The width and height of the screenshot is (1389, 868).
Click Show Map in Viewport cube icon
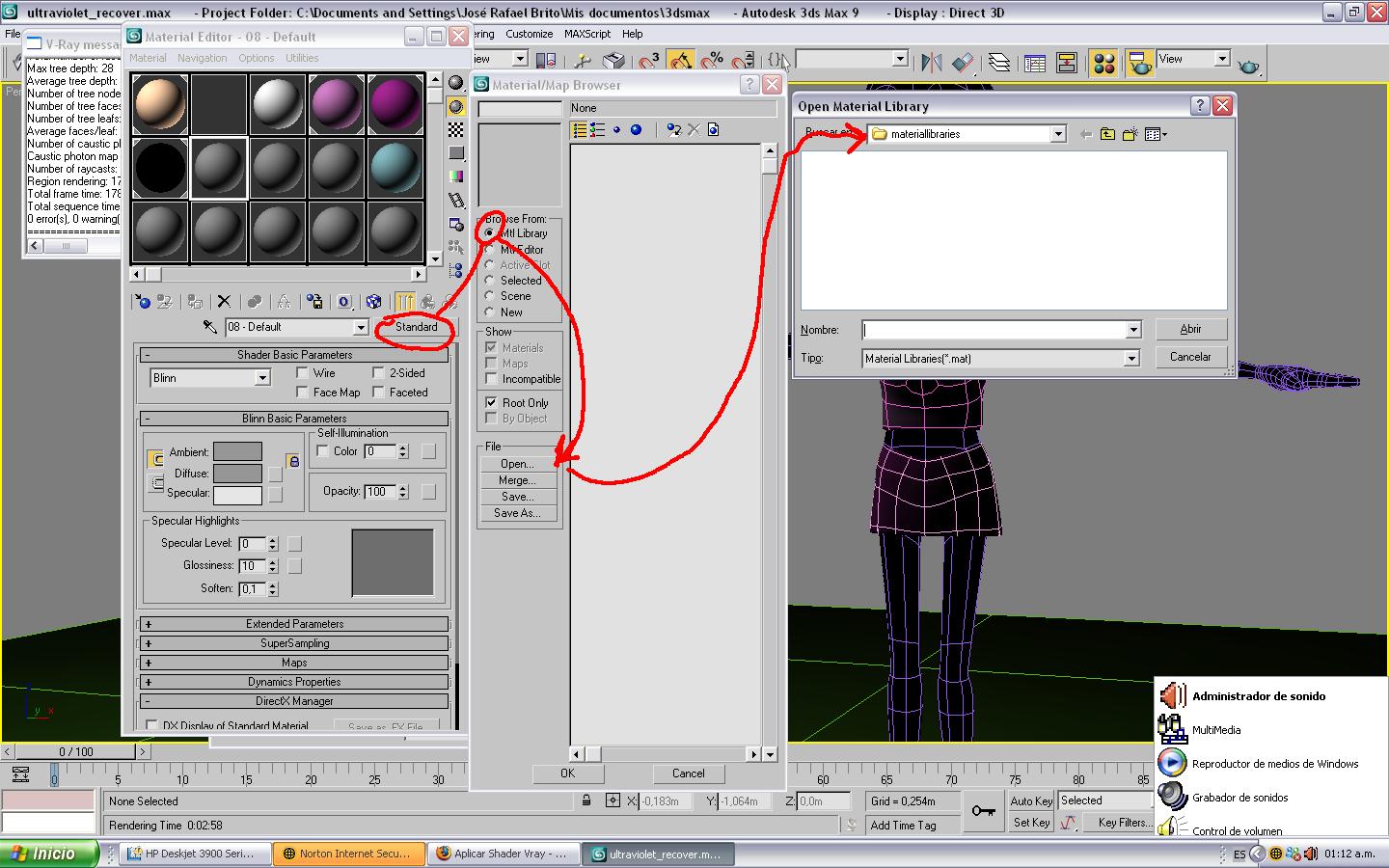tap(374, 302)
